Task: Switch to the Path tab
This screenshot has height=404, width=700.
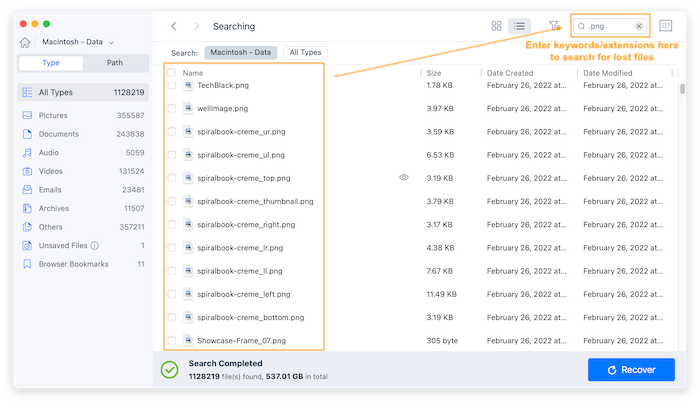Action: coord(115,63)
